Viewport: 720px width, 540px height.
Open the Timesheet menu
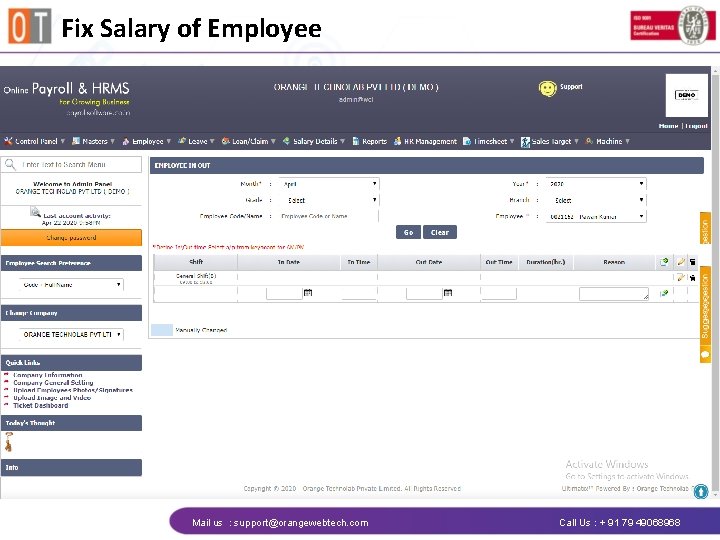tap(489, 141)
